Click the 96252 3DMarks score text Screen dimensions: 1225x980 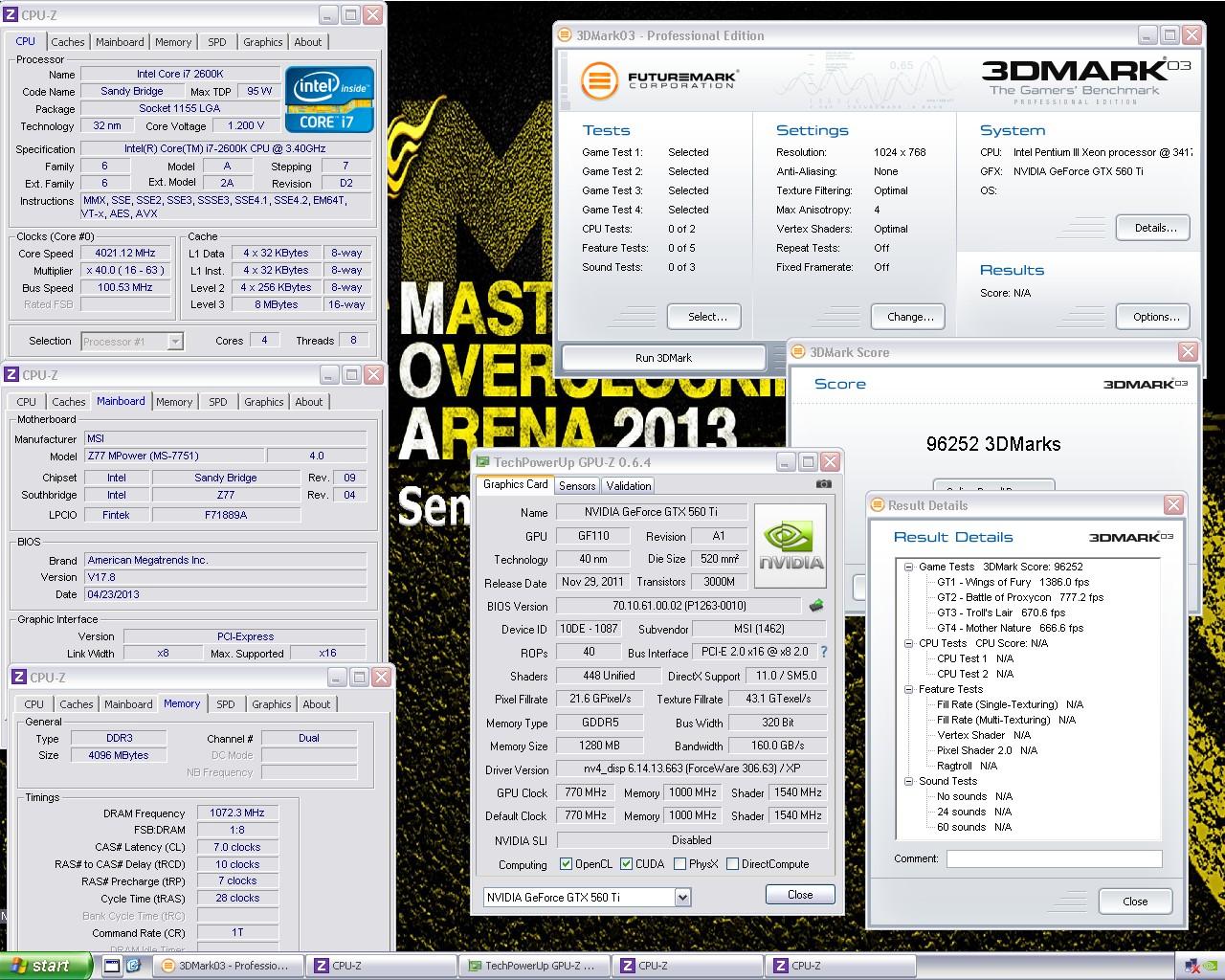tap(992, 444)
